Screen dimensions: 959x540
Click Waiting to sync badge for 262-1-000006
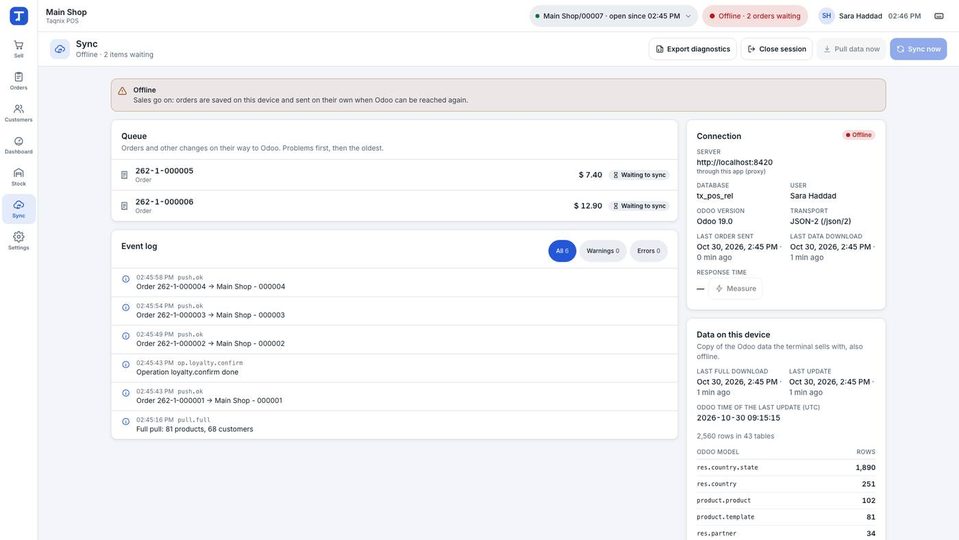639,206
